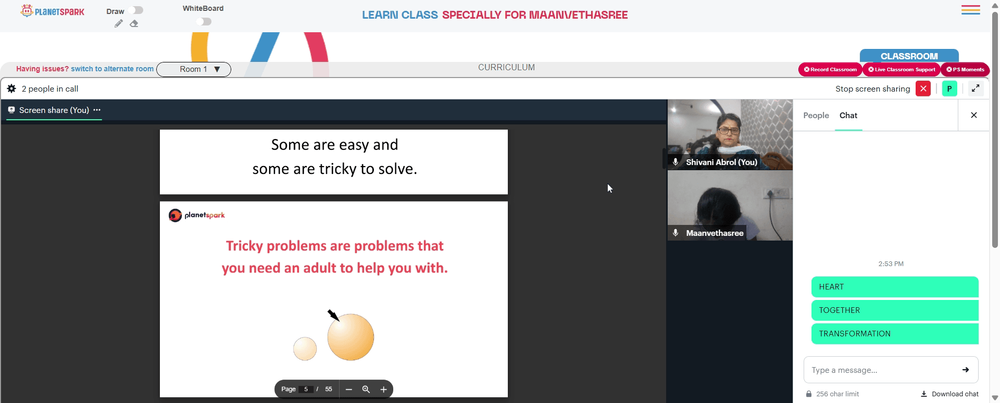Click the HEART chat message
This screenshot has height=403, width=1000.
click(x=895, y=287)
